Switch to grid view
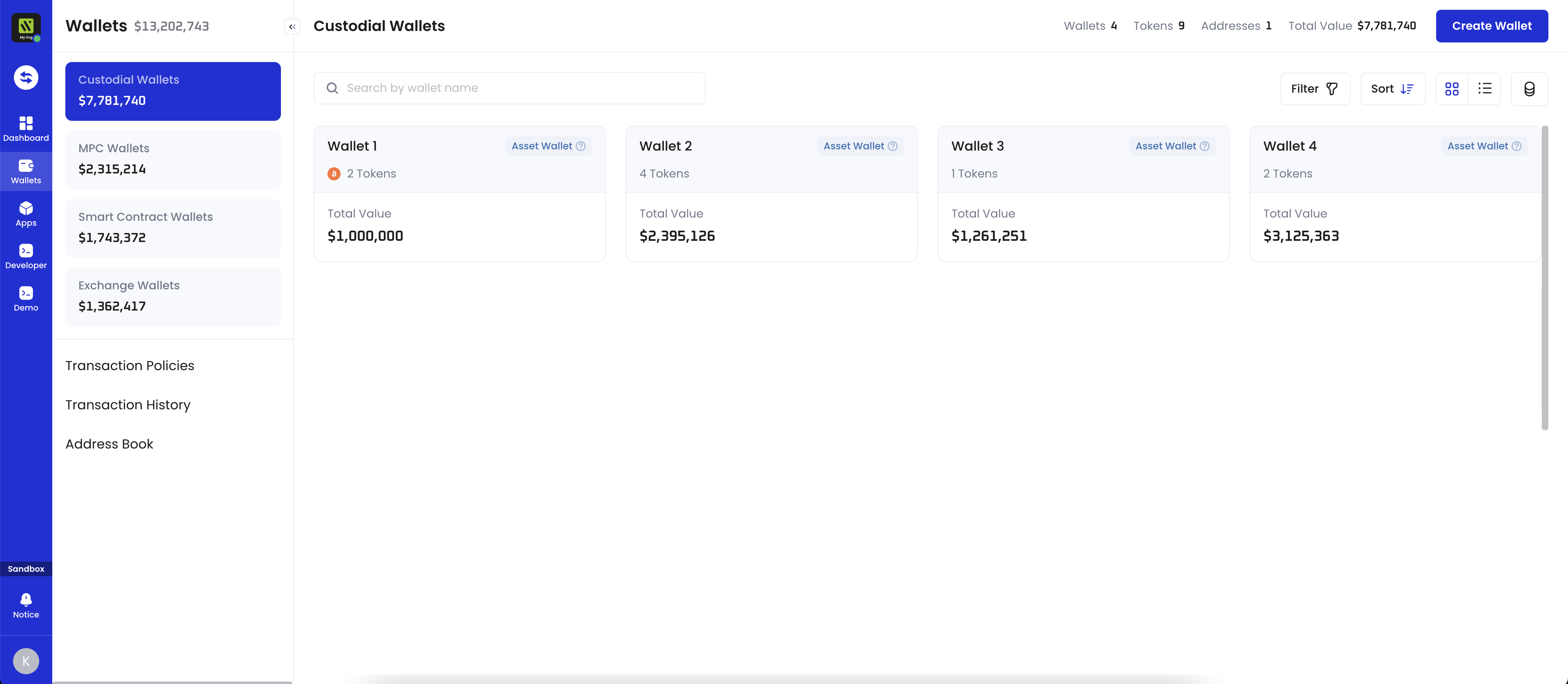Viewport: 1568px width, 684px height. point(1452,89)
